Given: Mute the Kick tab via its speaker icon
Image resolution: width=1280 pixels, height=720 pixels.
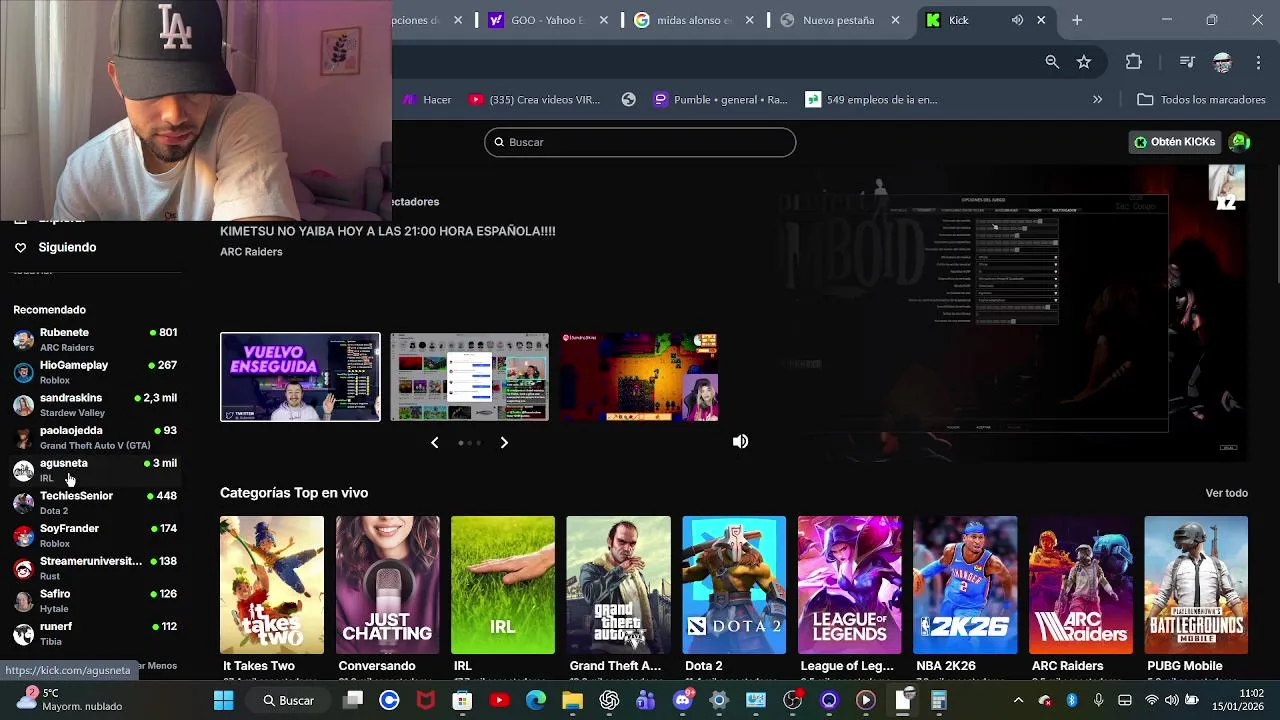Looking at the screenshot, I should [x=1017, y=20].
